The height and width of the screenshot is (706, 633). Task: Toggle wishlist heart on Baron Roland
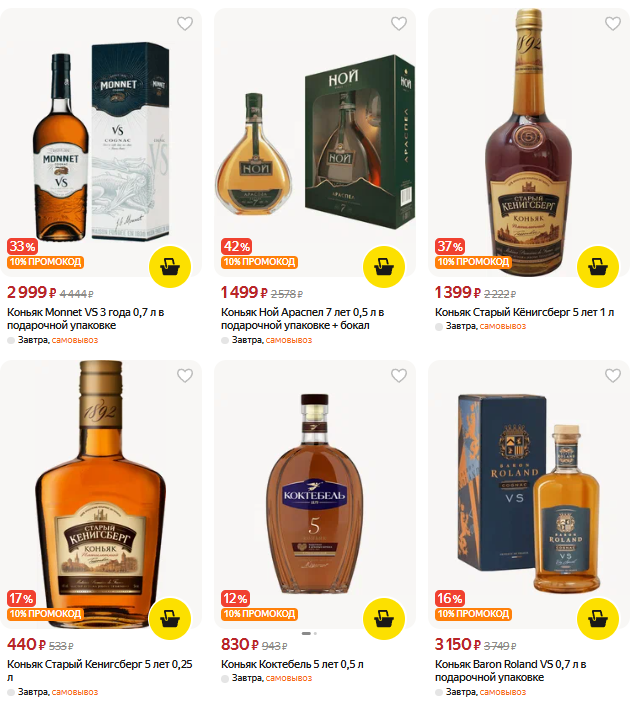(613, 376)
